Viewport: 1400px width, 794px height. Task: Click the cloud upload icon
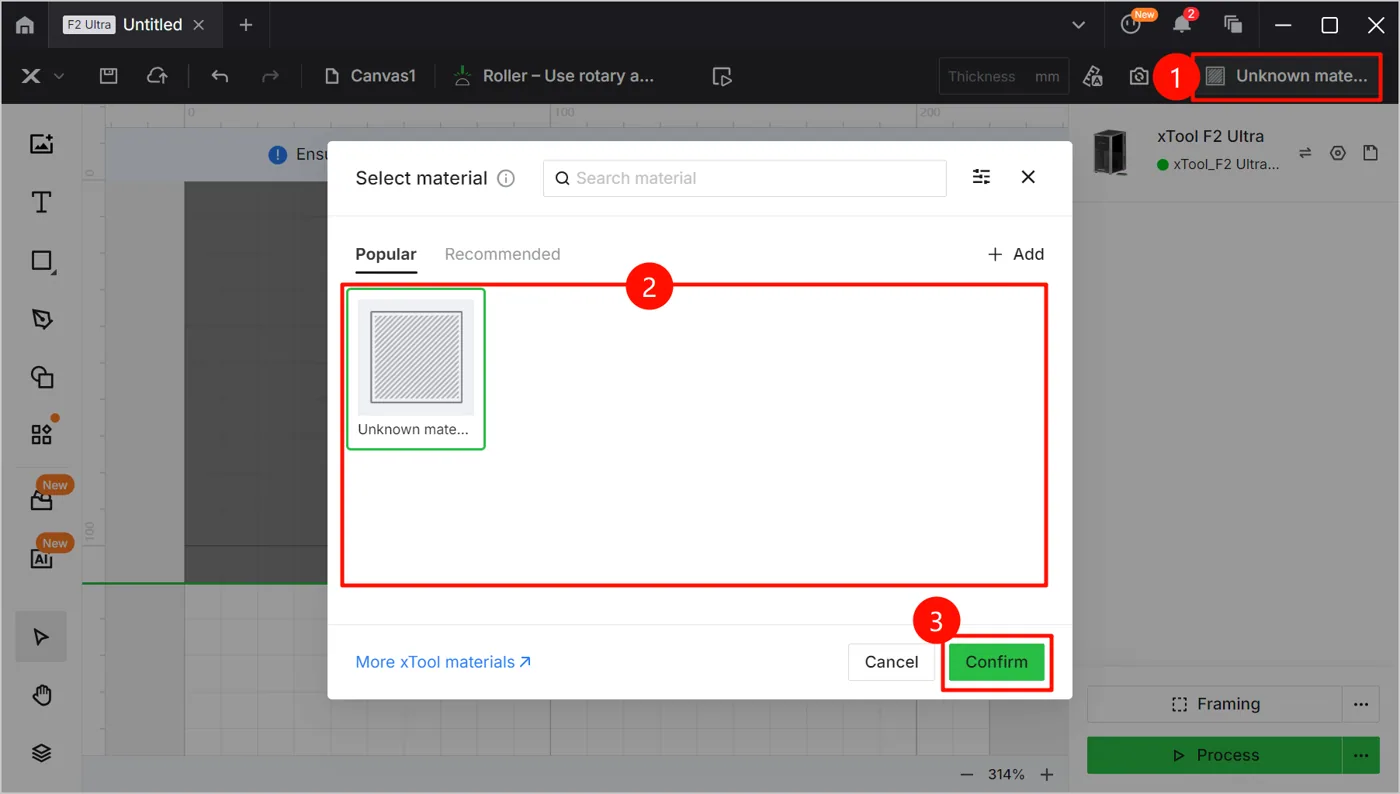tap(157, 76)
